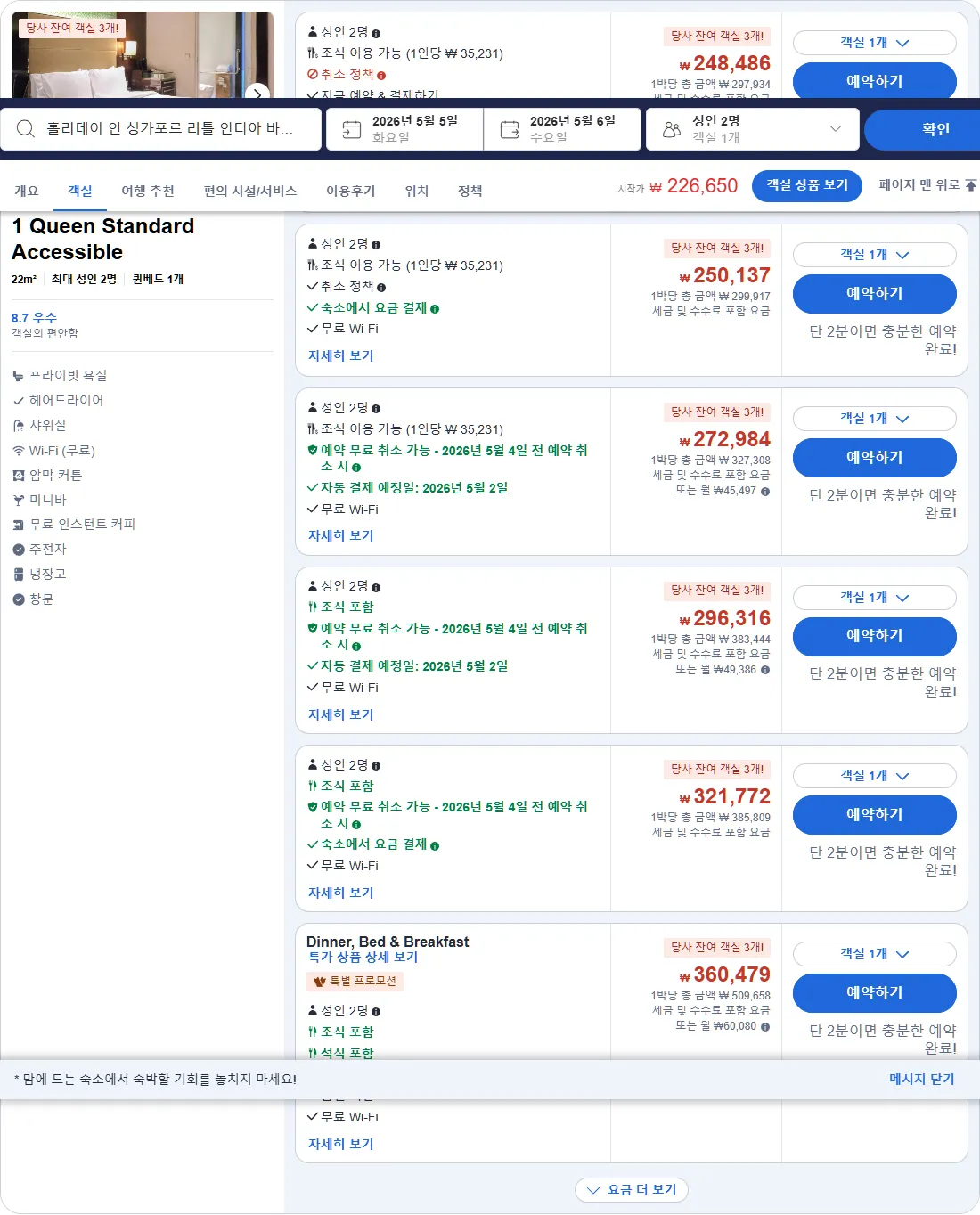Open 자세히 보기 in the 321,772 row
This screenshot has width=980, height=1215.
click(x=341, y=893)
